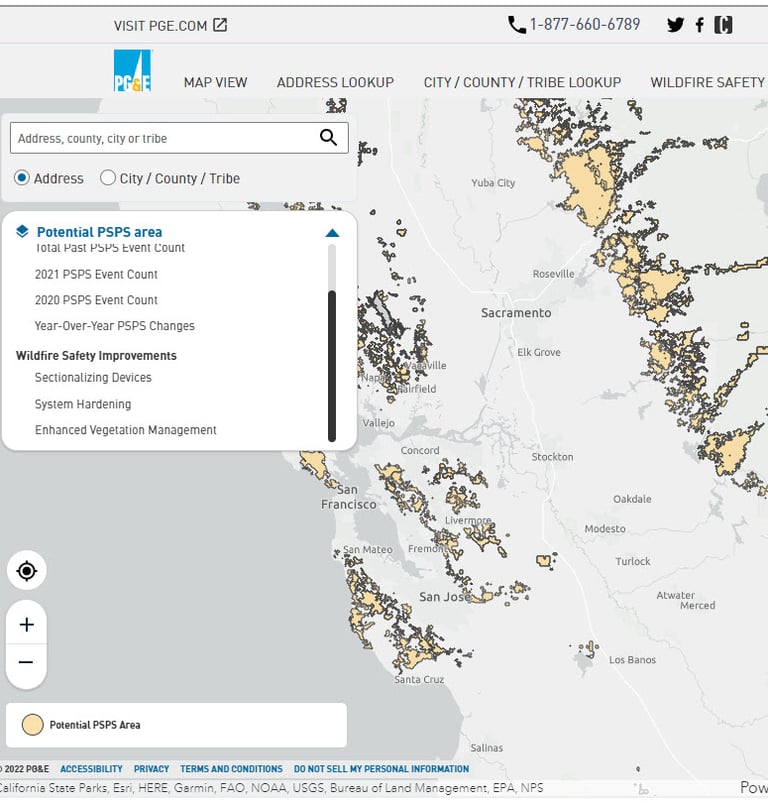Click the Potential PSPS Area legend swatch
Viewport: 768px width, 803px height.
click(x=32, y=725)
